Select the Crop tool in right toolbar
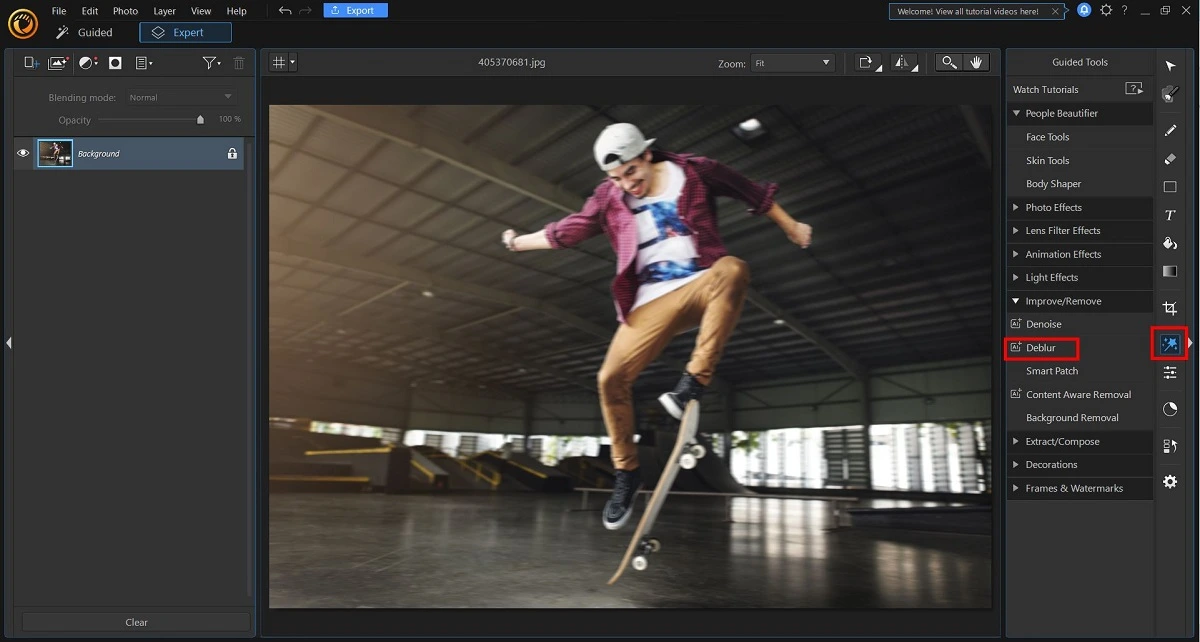 point(1170,308)
